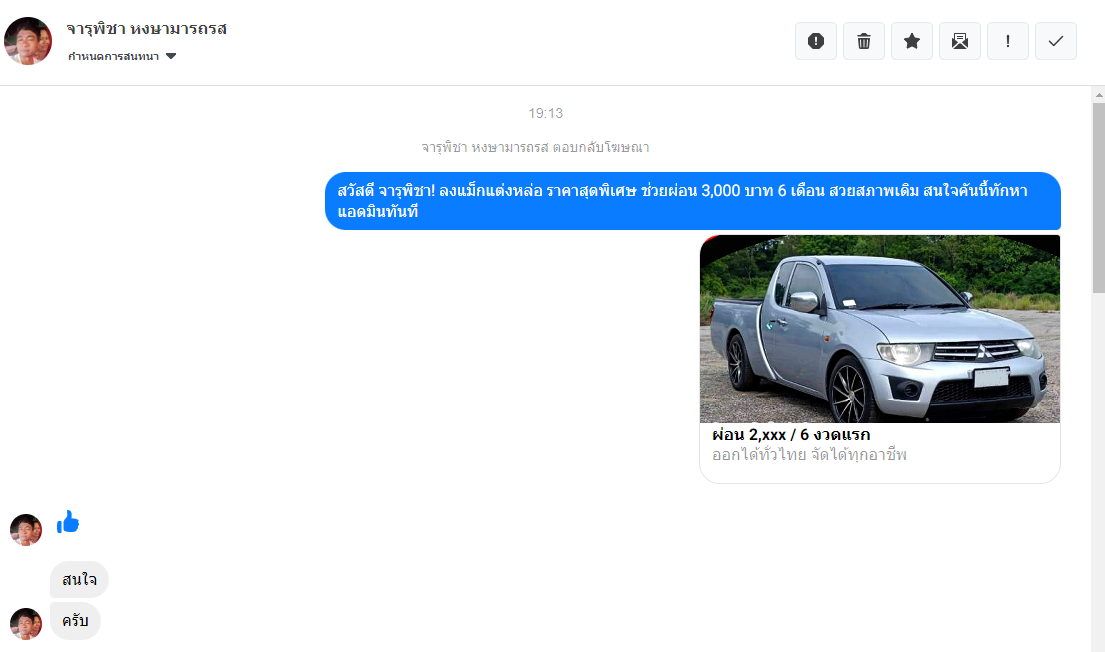Mark conversation unread with envelope icon
Screen dimensions: 1105x652
click(959, 41)
